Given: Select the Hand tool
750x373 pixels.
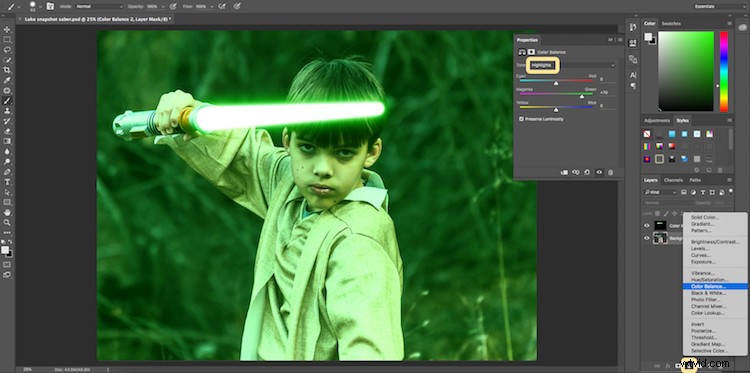Looking at the screenshot, I should point(7,212).
